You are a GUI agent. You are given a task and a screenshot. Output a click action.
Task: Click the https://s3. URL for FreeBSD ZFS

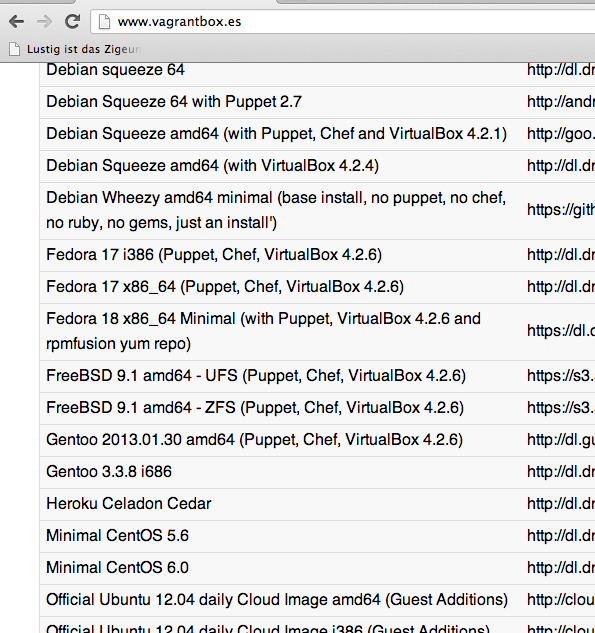click(561, 407)
